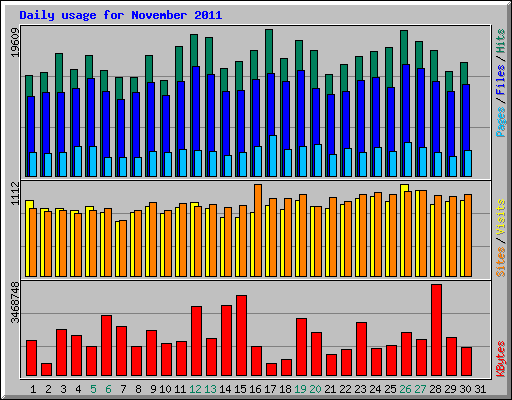The height and width of the screenshot is (400, 512).
Task: Click the green weekend day 19 label
Action: pos(300,389)
